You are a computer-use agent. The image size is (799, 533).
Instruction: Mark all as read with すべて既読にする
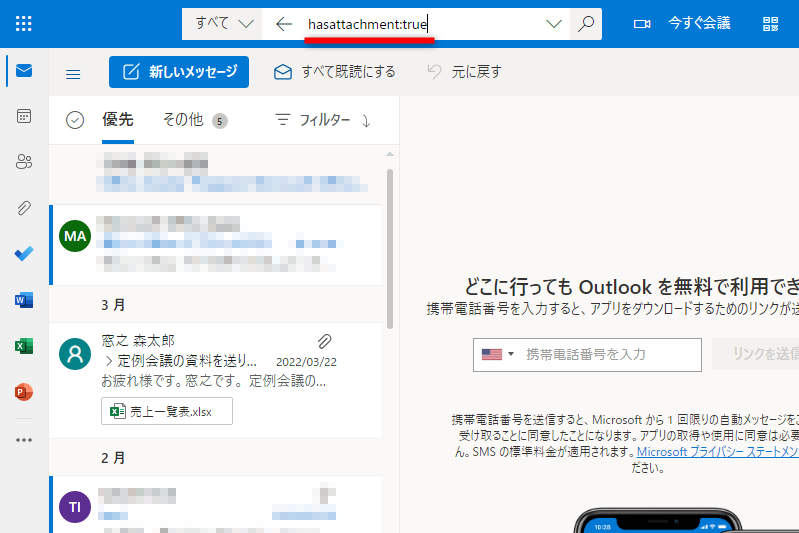tap(334, 72)
